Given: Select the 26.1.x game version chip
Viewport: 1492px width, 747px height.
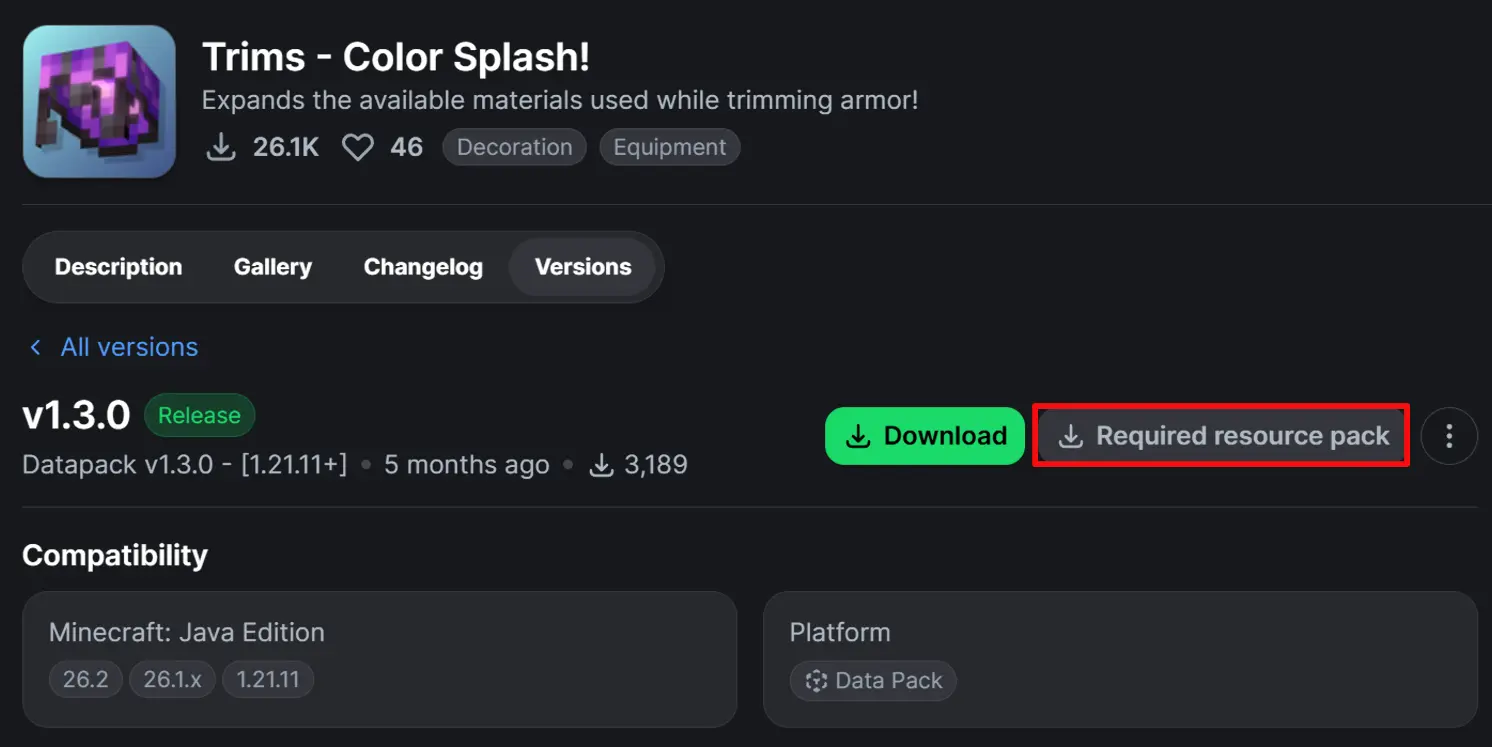Looking at the screenshot, I should click(172, 680).
